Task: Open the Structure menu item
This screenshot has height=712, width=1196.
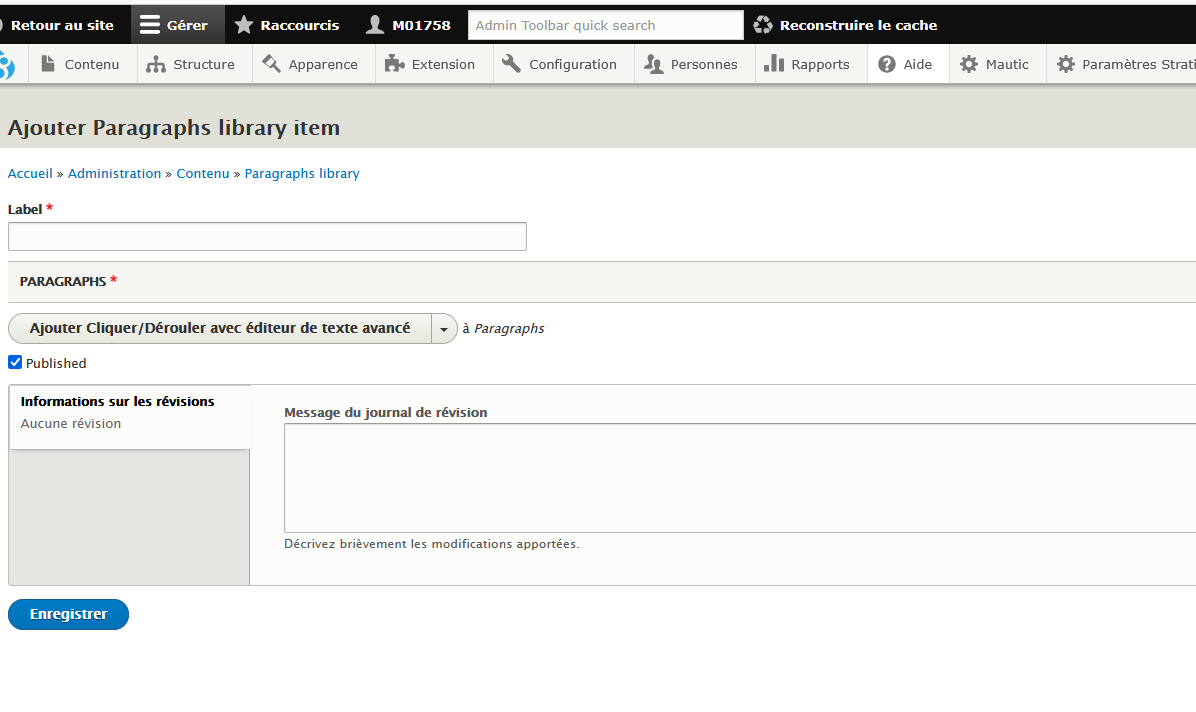Action: click(190, 65)
